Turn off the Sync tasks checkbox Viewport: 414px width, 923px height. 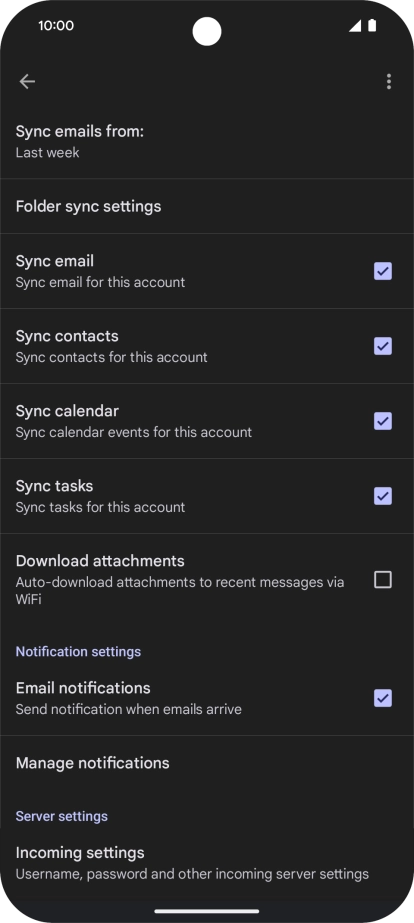pyautogui.click(x=383, y=496)
